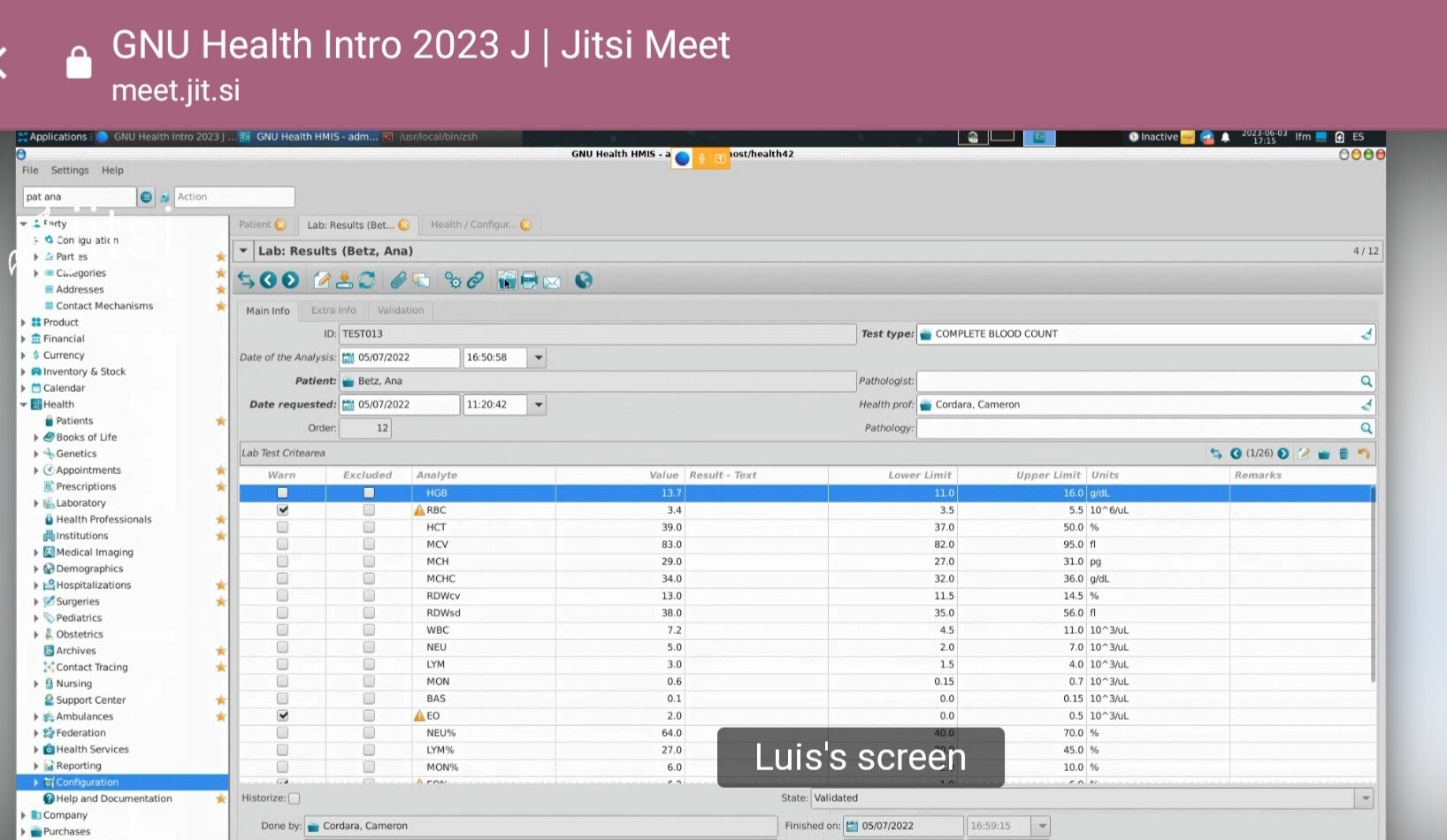The width and height of the screenshot is (1447, 840).
Task: Undelete criteria line with orange undo arrow
Action: click(1364, 454)
